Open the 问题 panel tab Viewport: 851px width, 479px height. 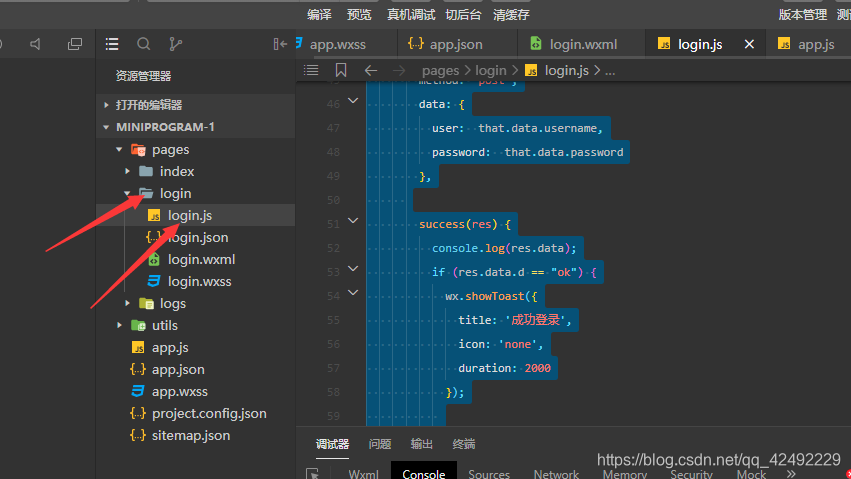[379, 444]
